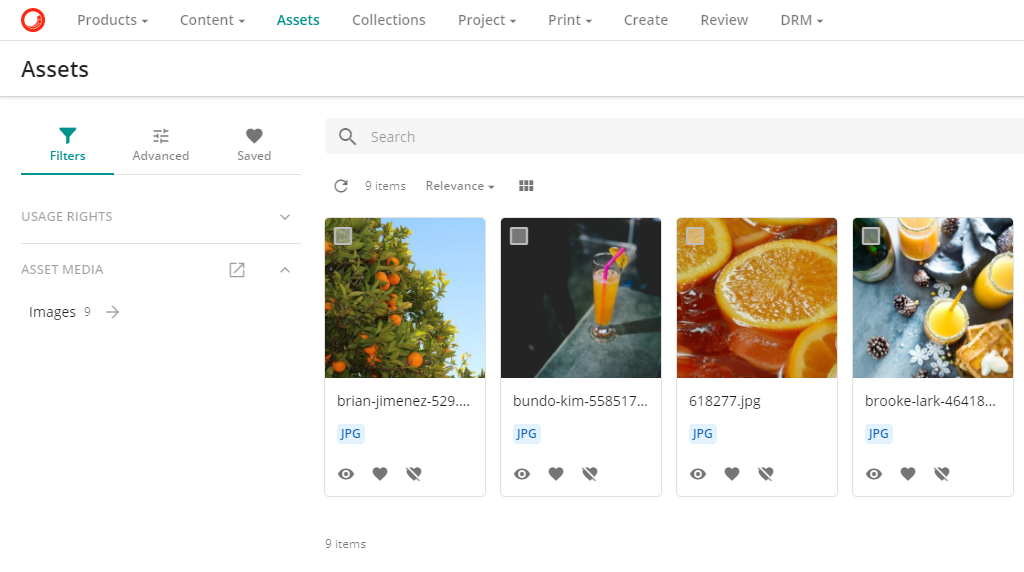Click the arrow next to Images filter

(113, 312)
